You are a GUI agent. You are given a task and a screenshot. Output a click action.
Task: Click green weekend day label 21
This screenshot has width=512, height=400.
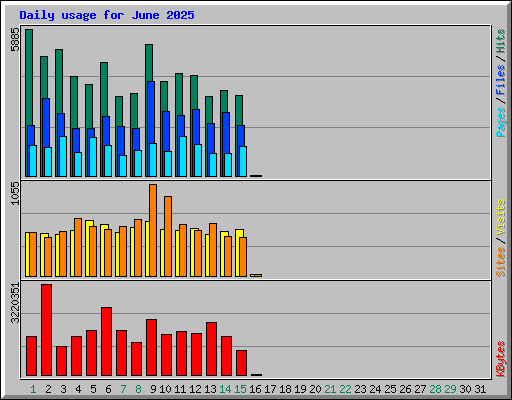point(330,389)
